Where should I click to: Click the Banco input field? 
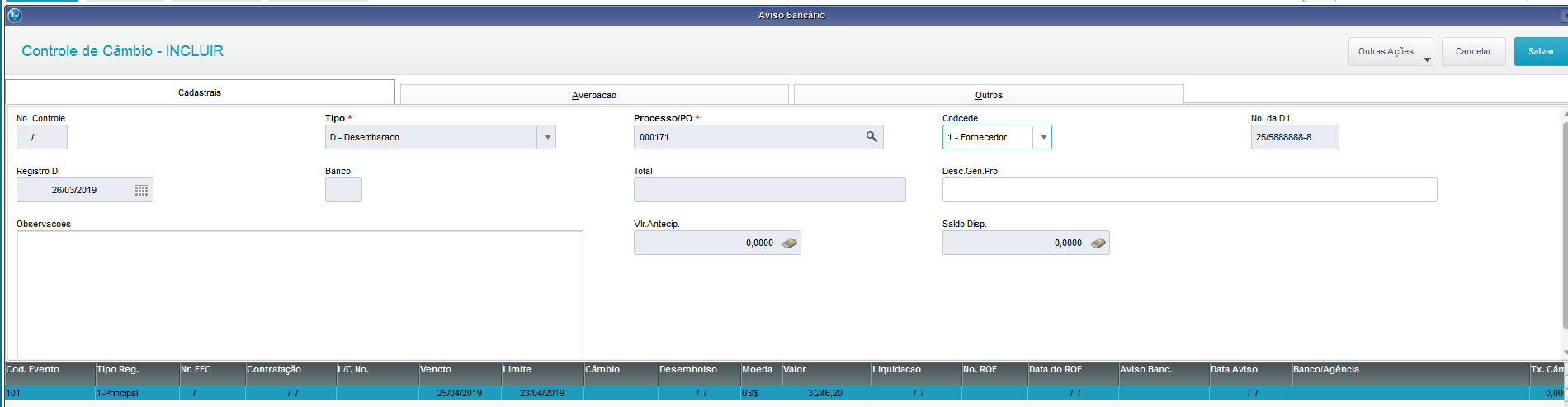[343, 190]
